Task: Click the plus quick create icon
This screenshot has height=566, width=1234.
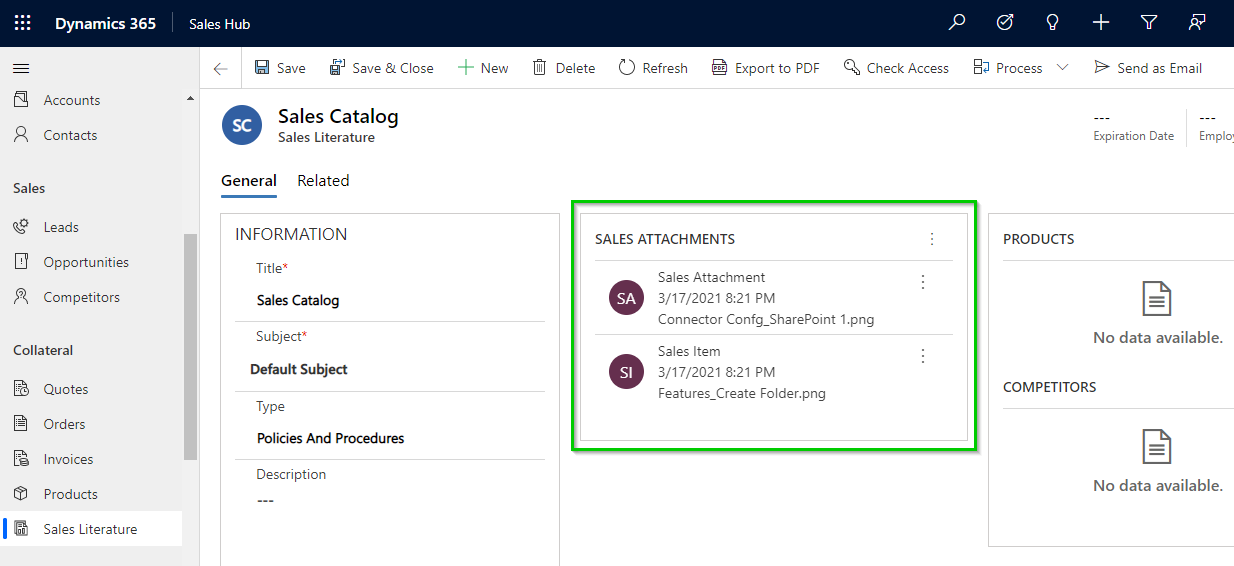Action: pos(1101,23)
